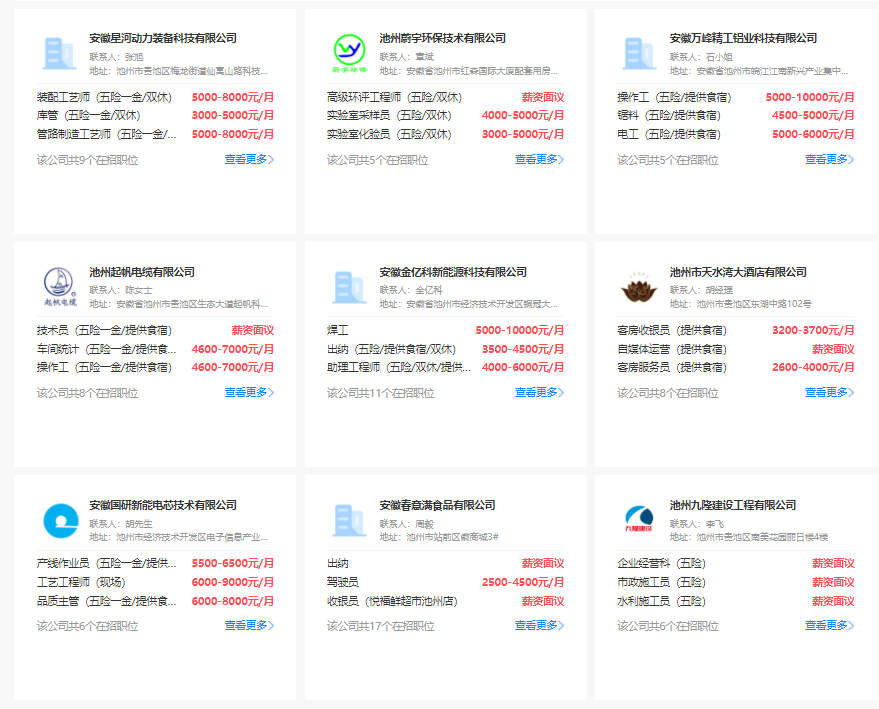View more jobs for 池州九隆建设工程
Image resolution: width=879 pixels, height=709 pixels.
tap(830, 625)
